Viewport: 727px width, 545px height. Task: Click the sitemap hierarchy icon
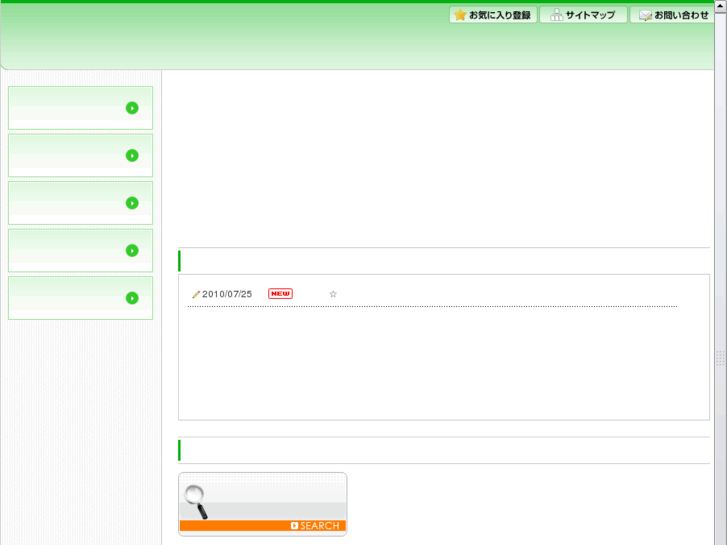click(x=556, y=15)
